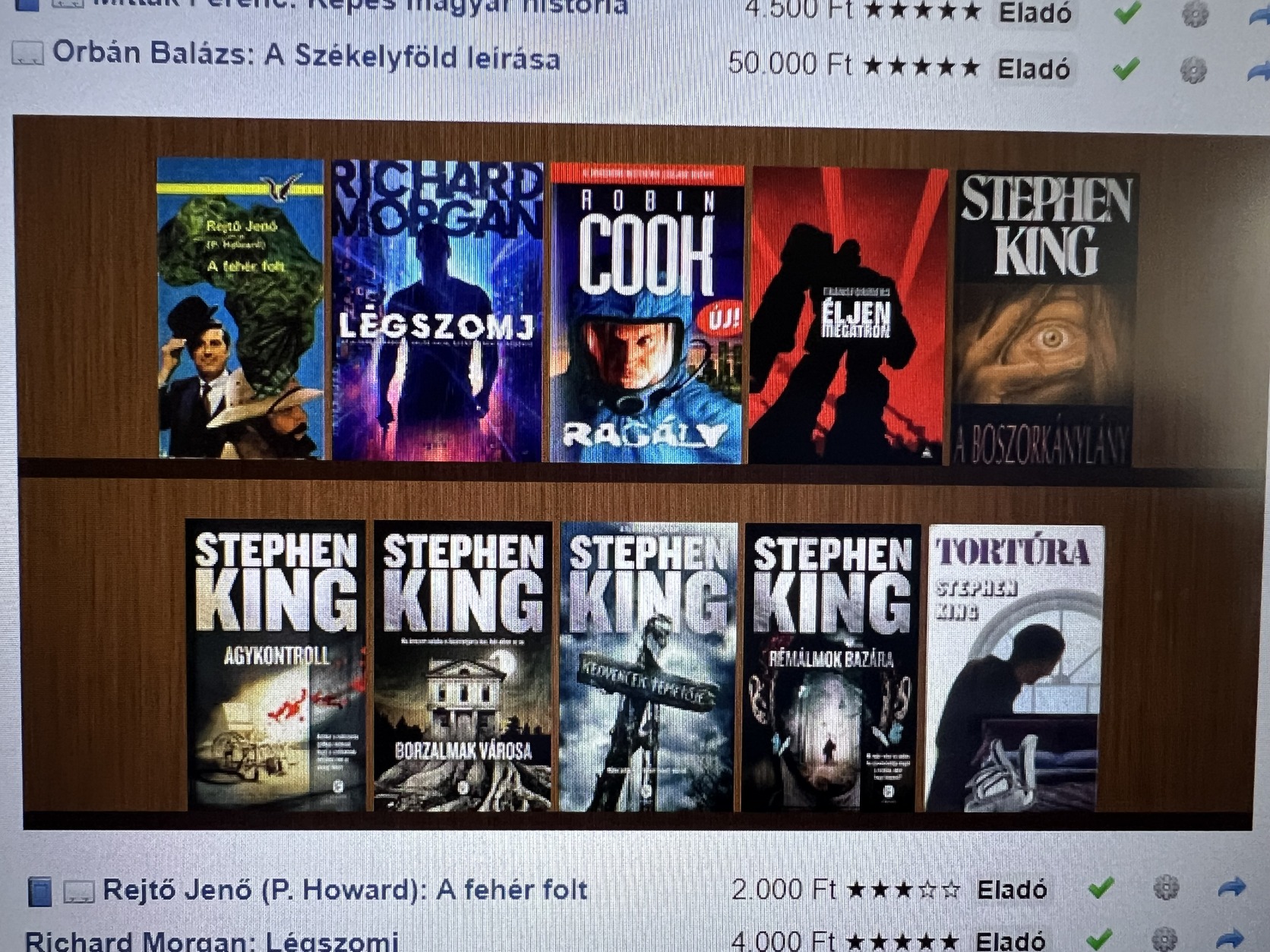Open the gear icon for Orbán Balázs listing

pos(1193,70)
